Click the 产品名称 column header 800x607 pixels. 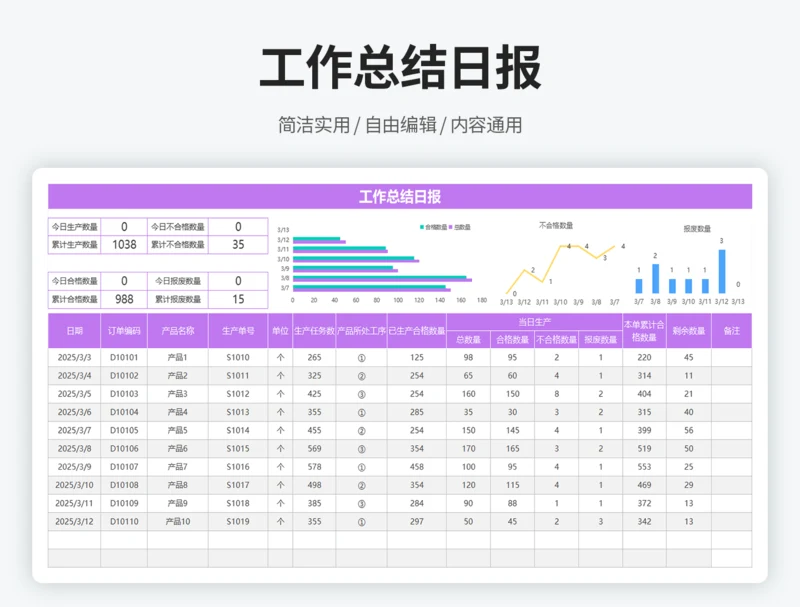pyautogui.click(x=178, y=331)
